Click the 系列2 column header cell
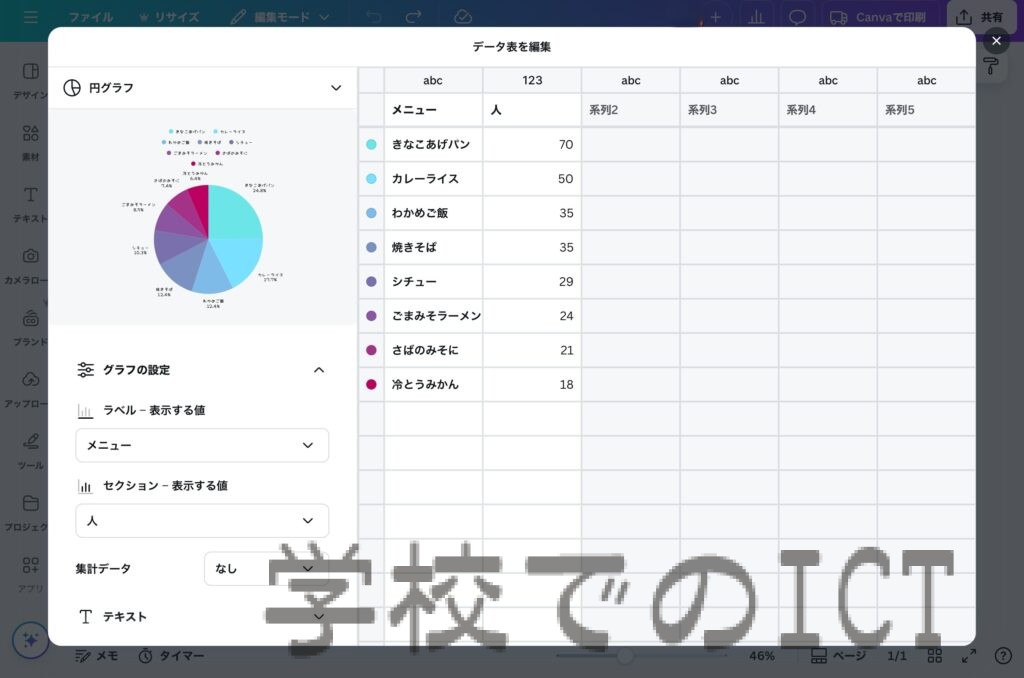 click(x=630, y=111)
